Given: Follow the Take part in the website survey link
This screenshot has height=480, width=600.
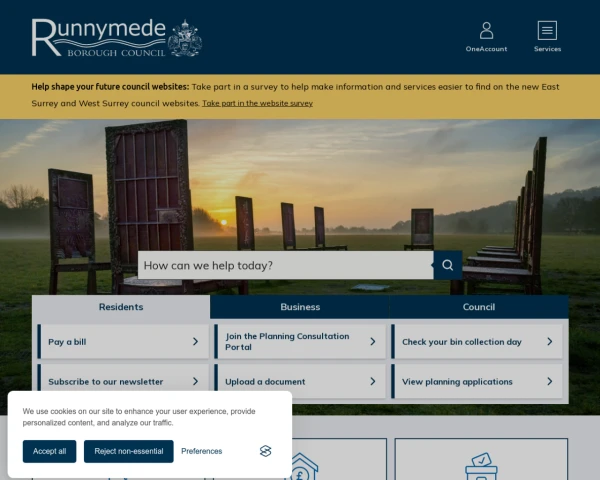Looking at the screenshot, I should coord(258,103).
